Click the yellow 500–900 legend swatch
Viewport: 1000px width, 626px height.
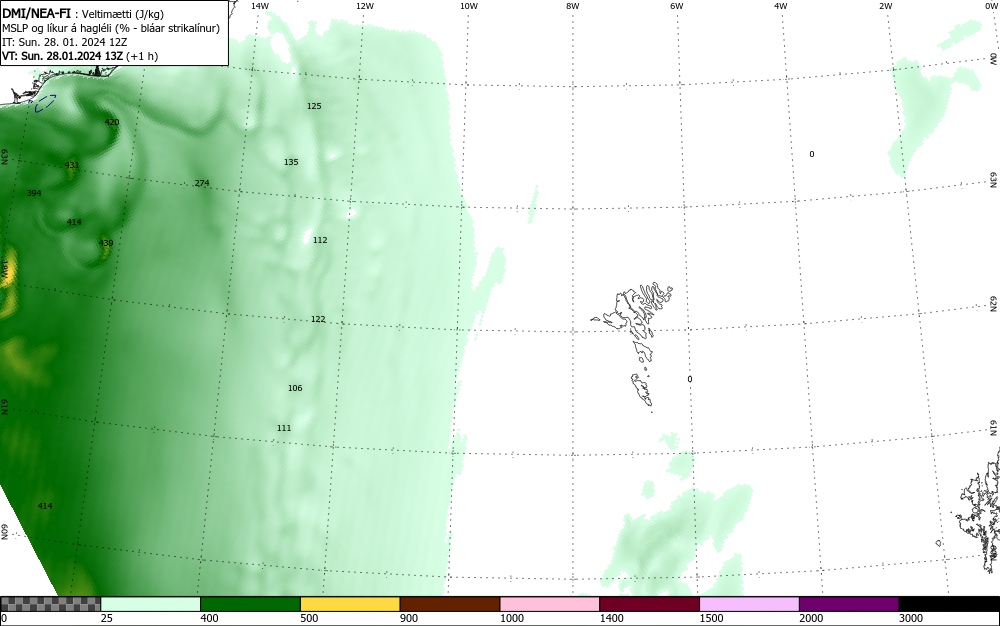pyautogui.click(x=350, y=604)
